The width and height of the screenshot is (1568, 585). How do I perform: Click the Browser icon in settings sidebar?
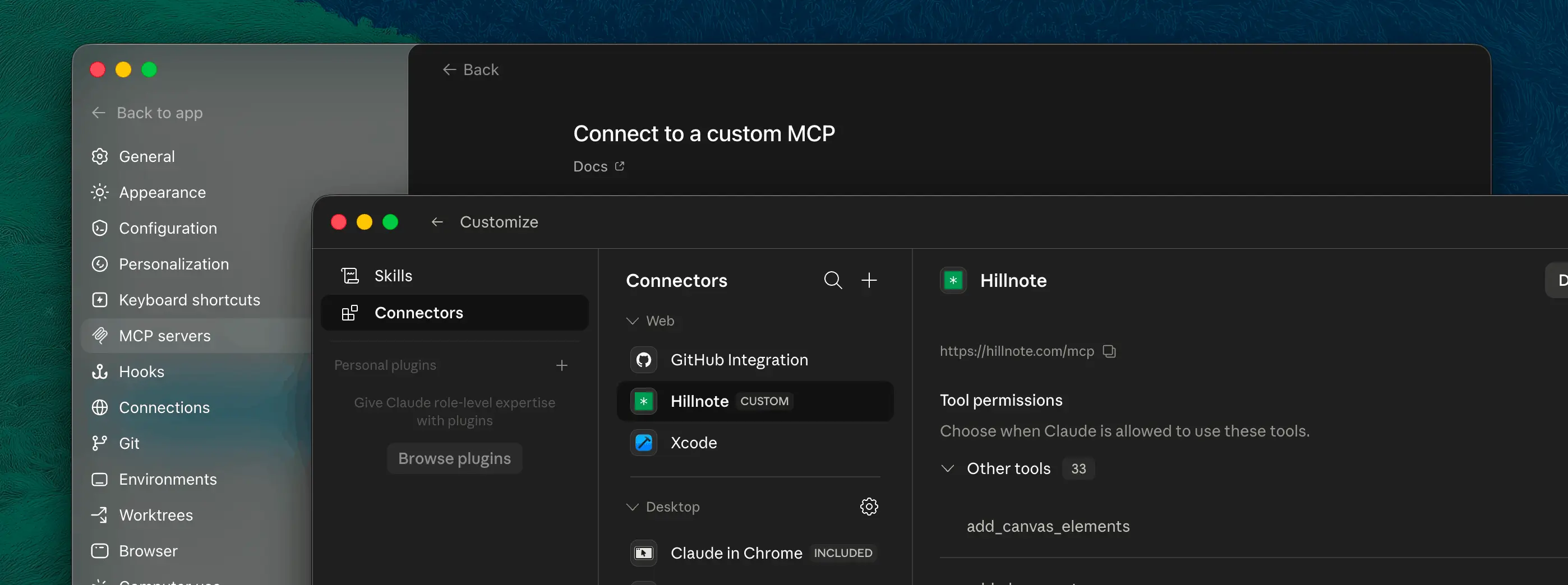pos(100,551)
